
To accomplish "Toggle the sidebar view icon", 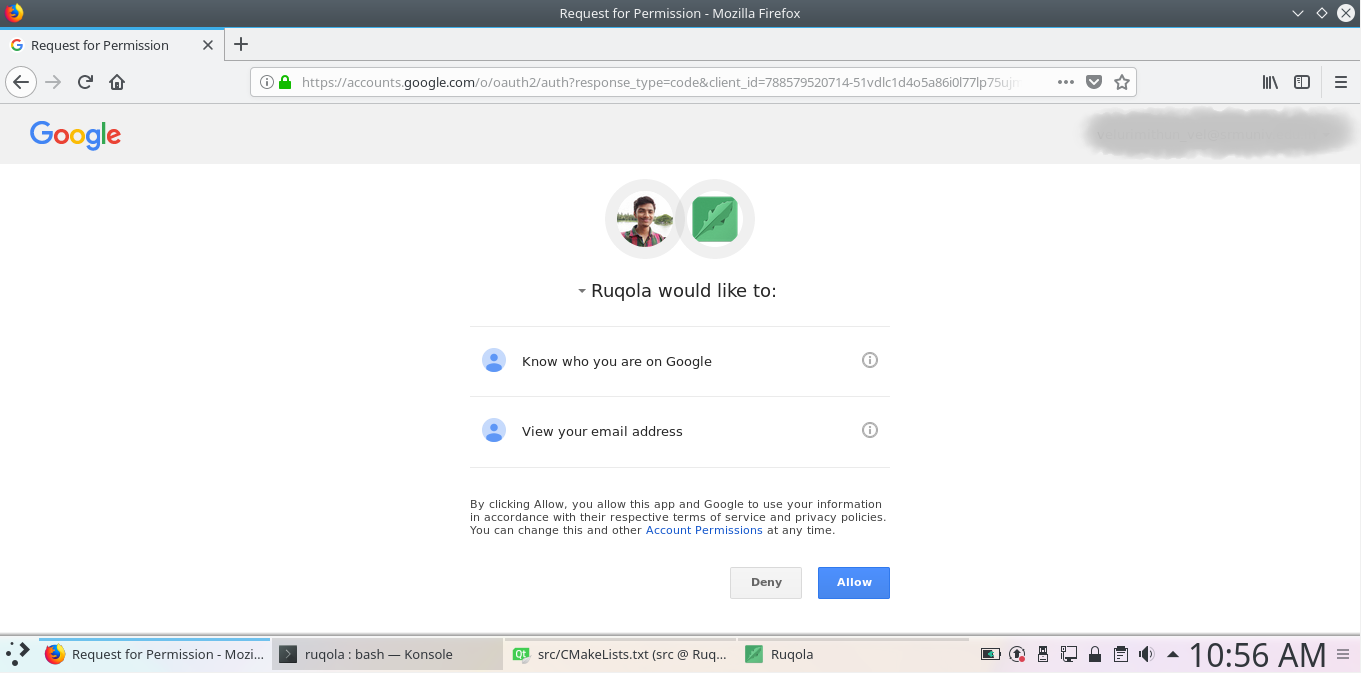I will coord(1302,82).
